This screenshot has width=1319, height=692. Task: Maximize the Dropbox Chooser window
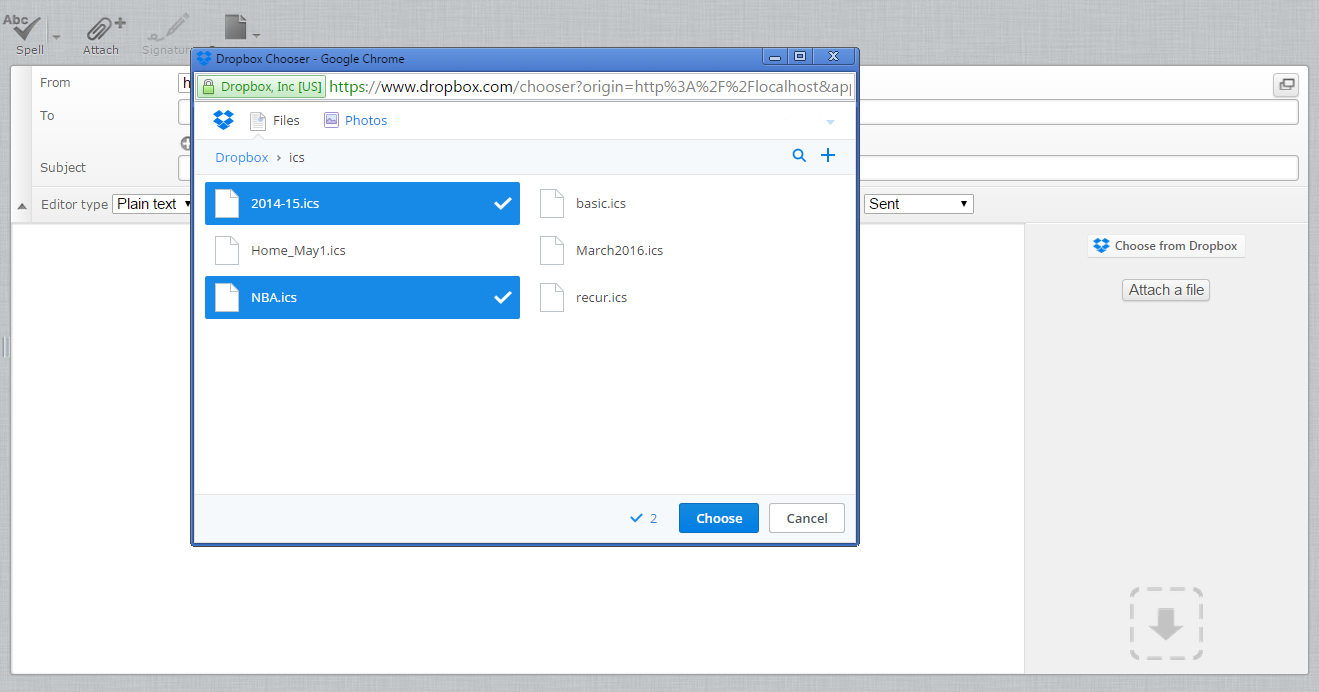click(800, 57)
